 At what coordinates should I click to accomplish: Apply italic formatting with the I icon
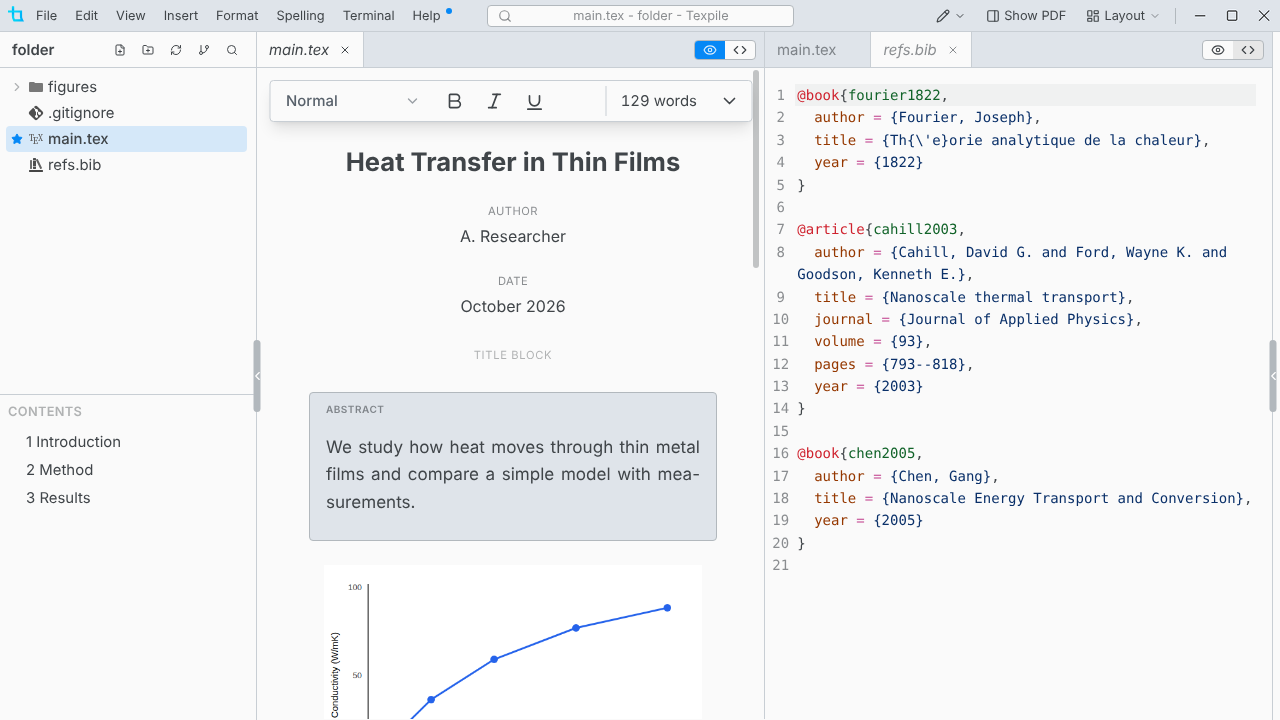coord(494,101)
